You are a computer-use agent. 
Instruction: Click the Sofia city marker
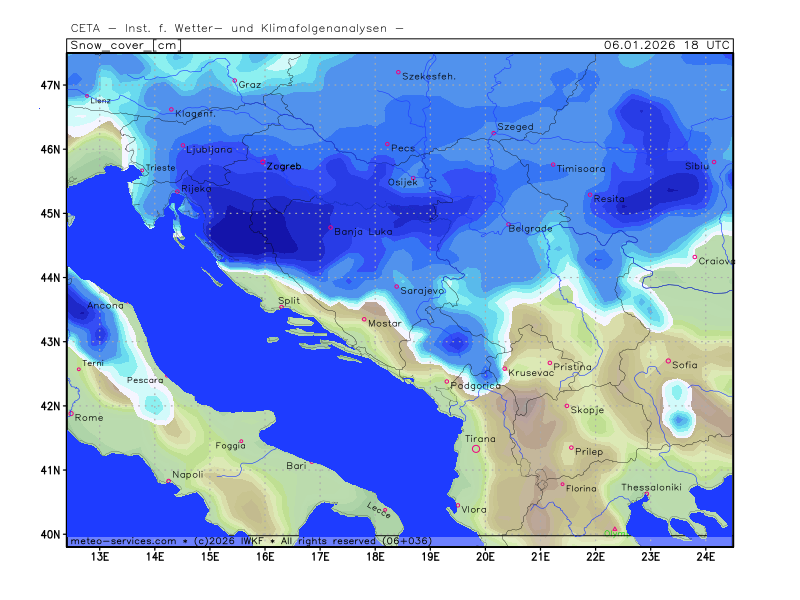click(x=669, y=361)
